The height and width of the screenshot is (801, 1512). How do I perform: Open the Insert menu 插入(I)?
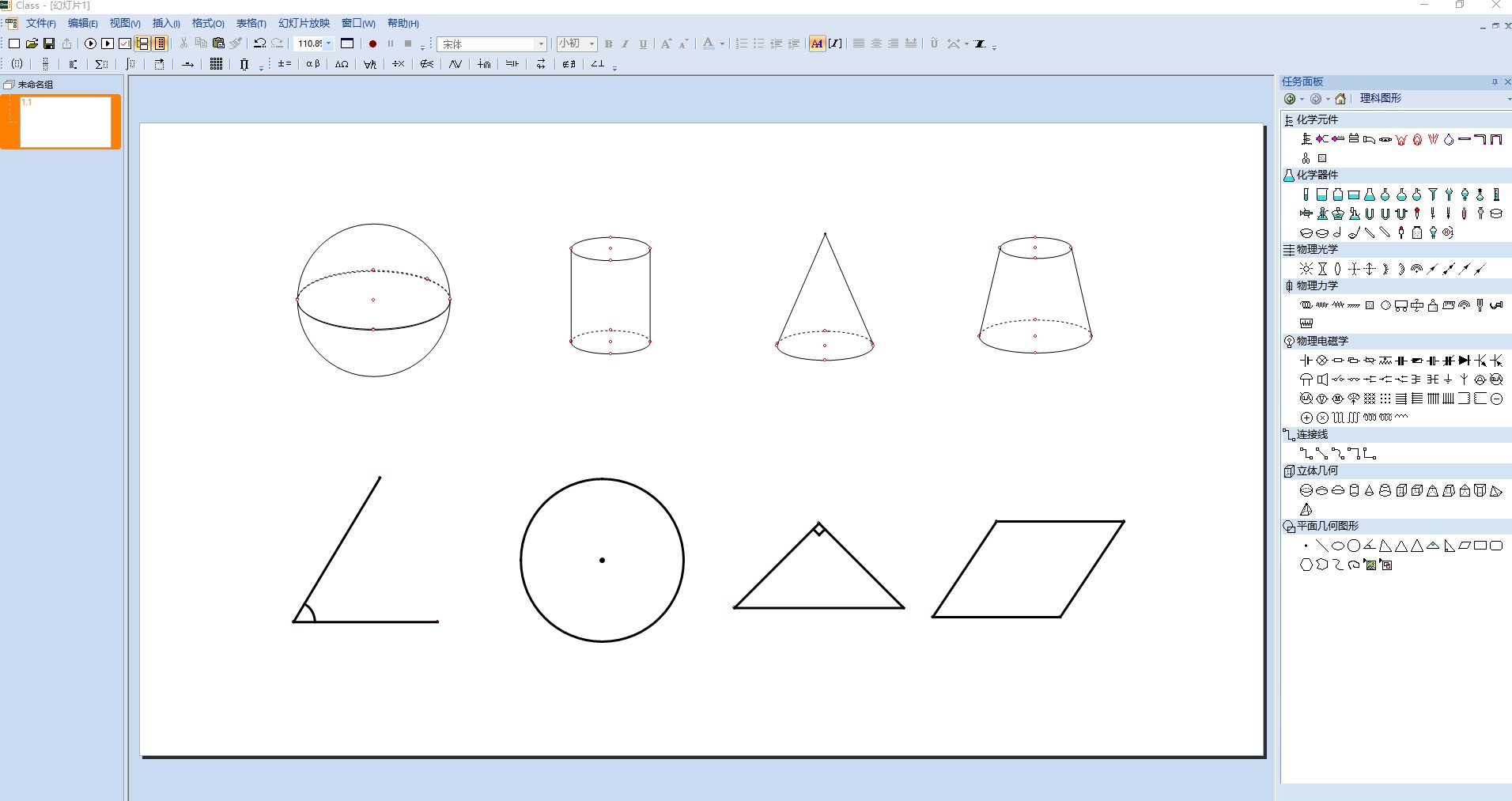click(166, 24)
